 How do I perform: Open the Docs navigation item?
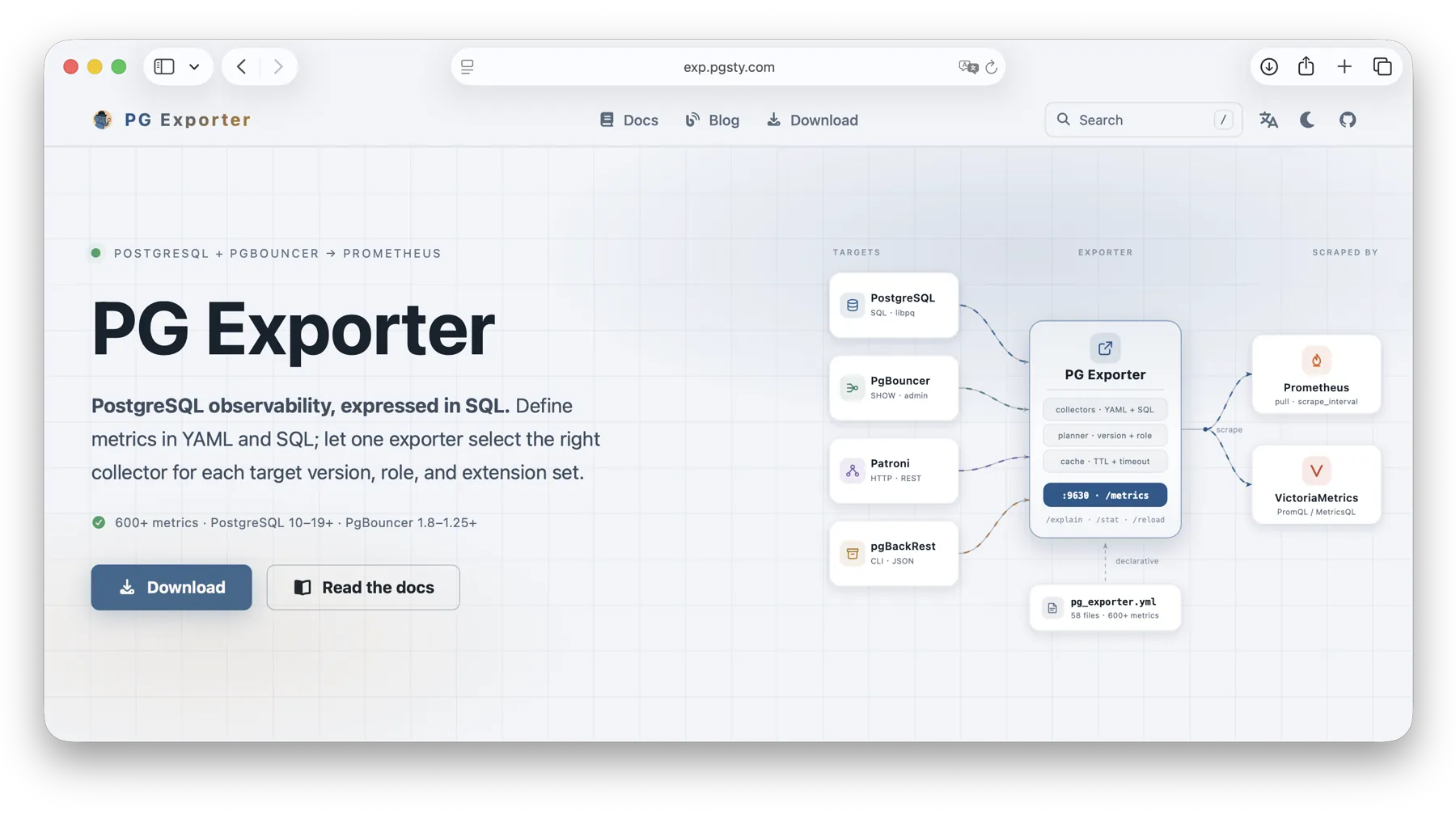(x=629, y=120)
